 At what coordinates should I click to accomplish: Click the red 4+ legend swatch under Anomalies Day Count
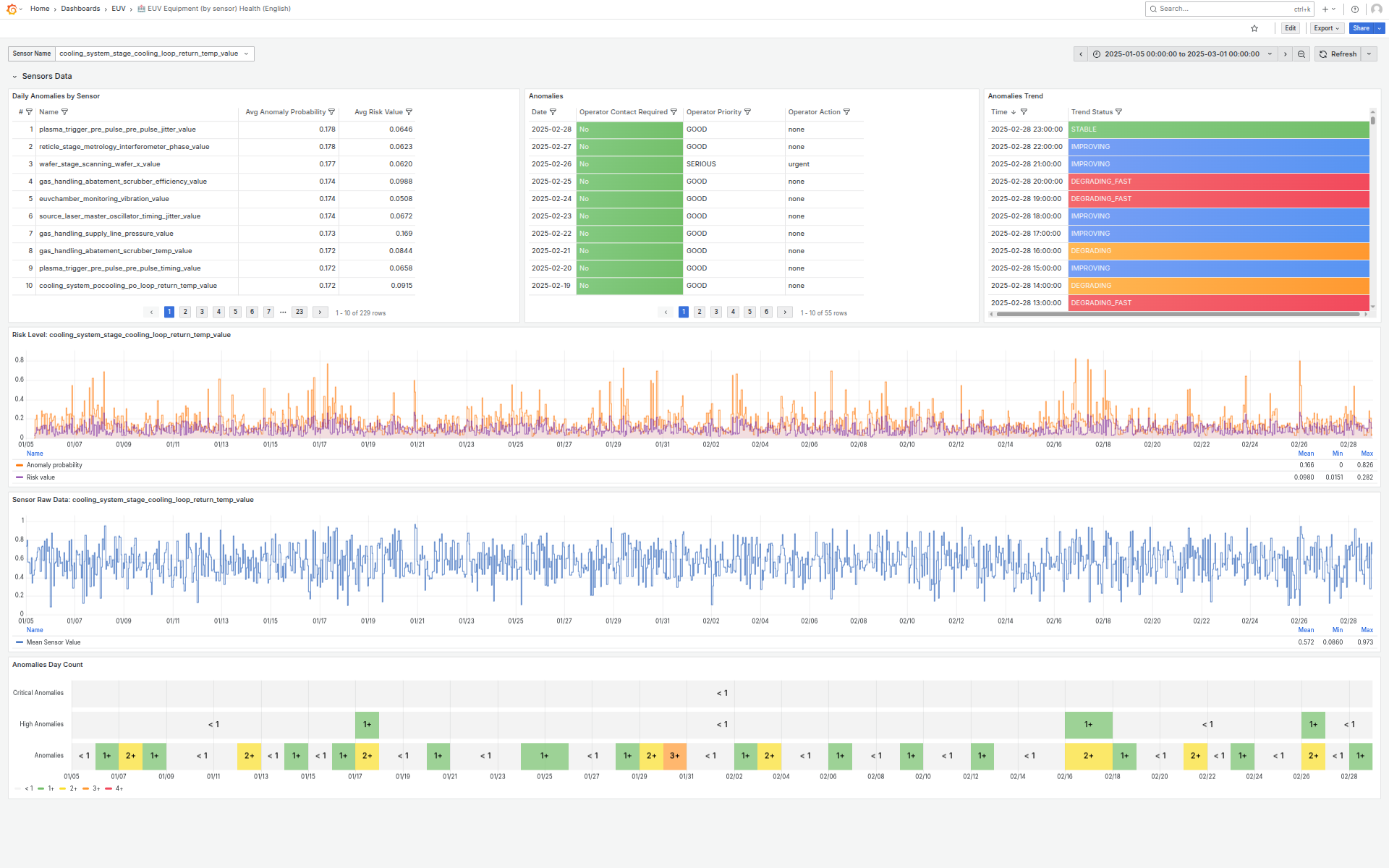(x=110, y=788)
